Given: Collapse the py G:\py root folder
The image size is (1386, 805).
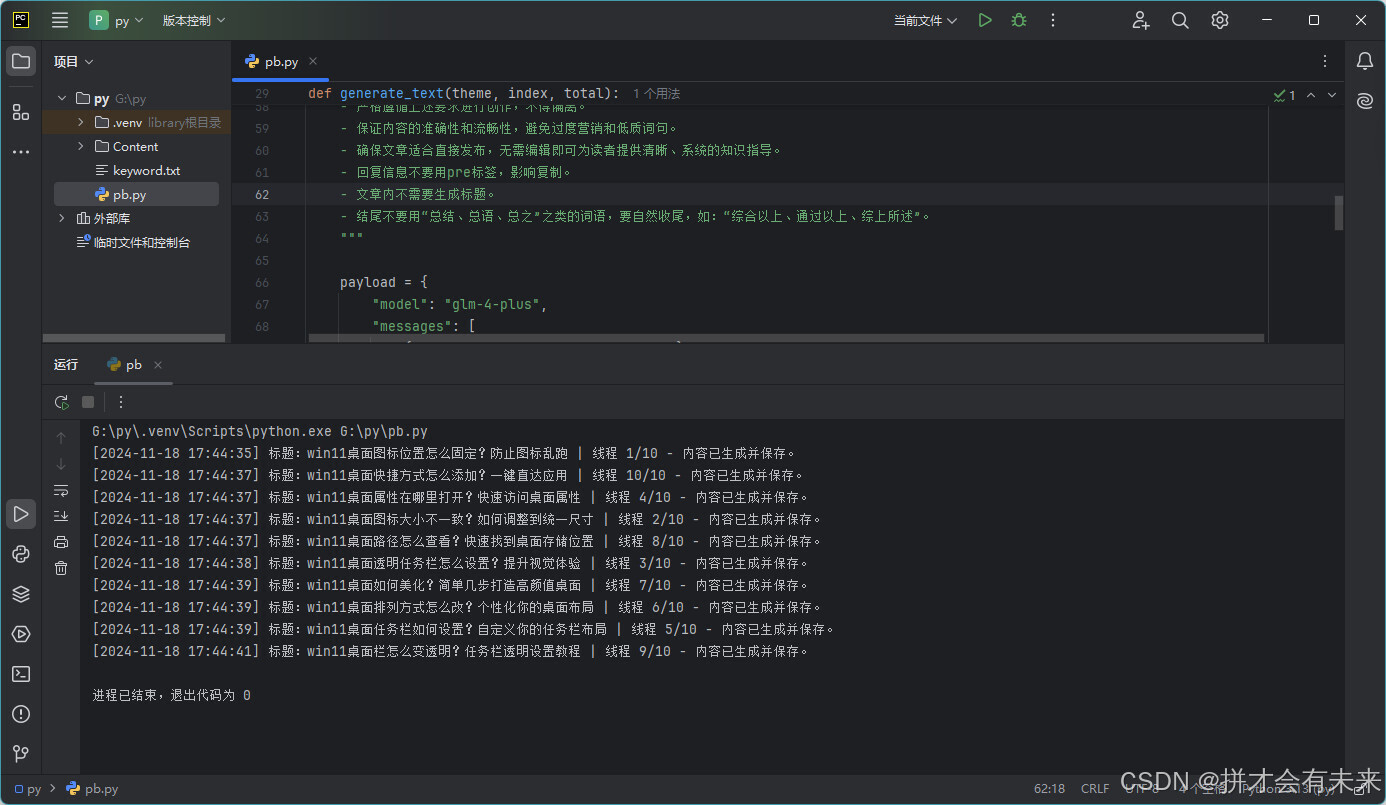Looking at the screenshot, I should coord(61,99).
